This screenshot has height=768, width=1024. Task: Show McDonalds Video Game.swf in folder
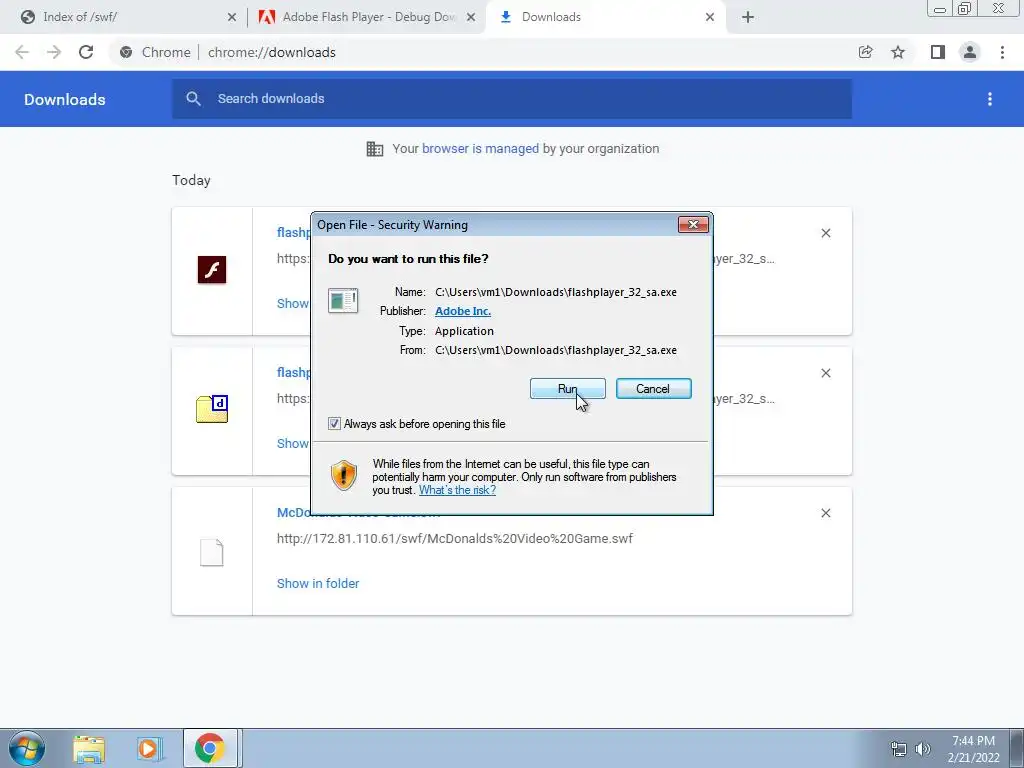pyautogui.click(x=318, y=583)
